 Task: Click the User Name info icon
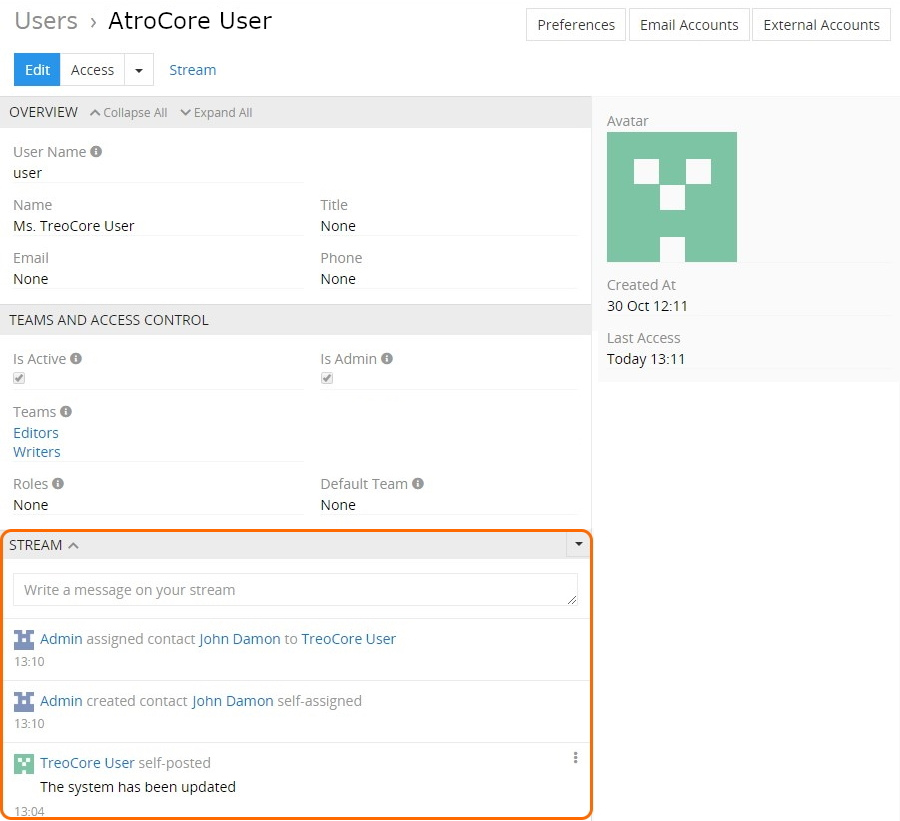(96, 152)
